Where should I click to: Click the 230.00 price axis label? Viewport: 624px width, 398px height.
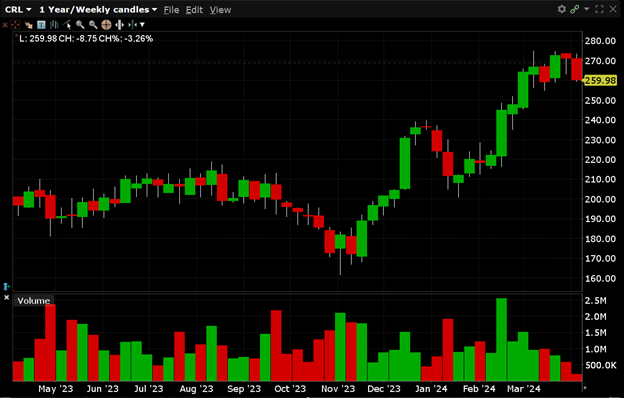pos(600,140)
